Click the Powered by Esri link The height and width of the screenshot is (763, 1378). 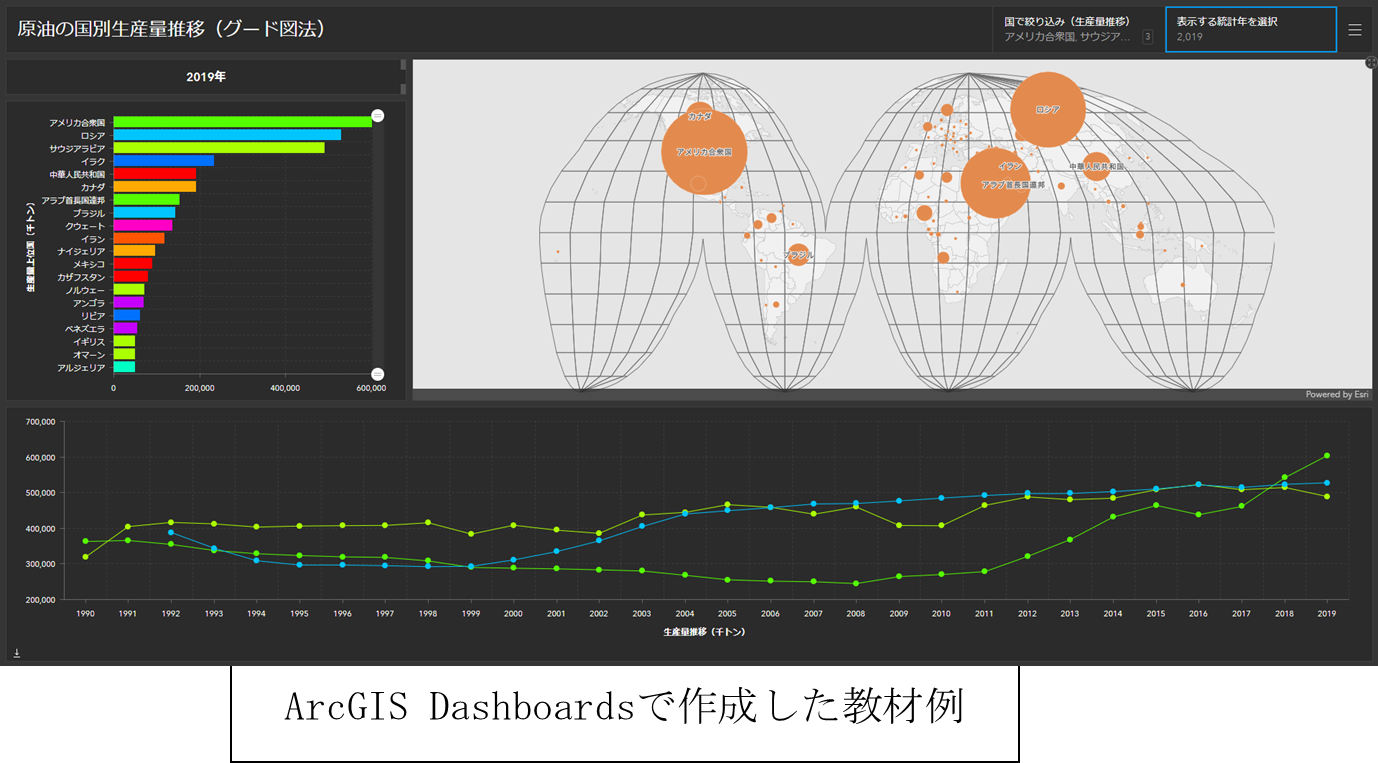[1336, 395]
